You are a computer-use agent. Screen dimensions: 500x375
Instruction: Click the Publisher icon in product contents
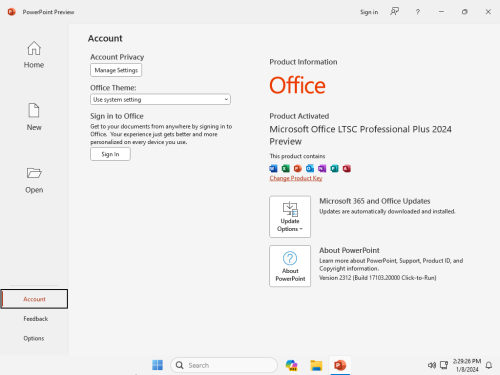pyautogui.click(x=334, y=168)
